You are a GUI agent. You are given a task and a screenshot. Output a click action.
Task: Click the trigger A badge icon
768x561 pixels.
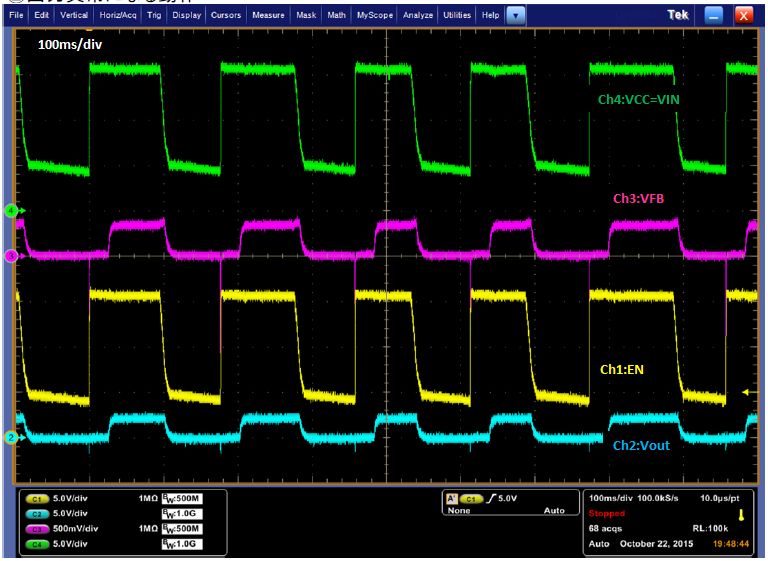452,499
